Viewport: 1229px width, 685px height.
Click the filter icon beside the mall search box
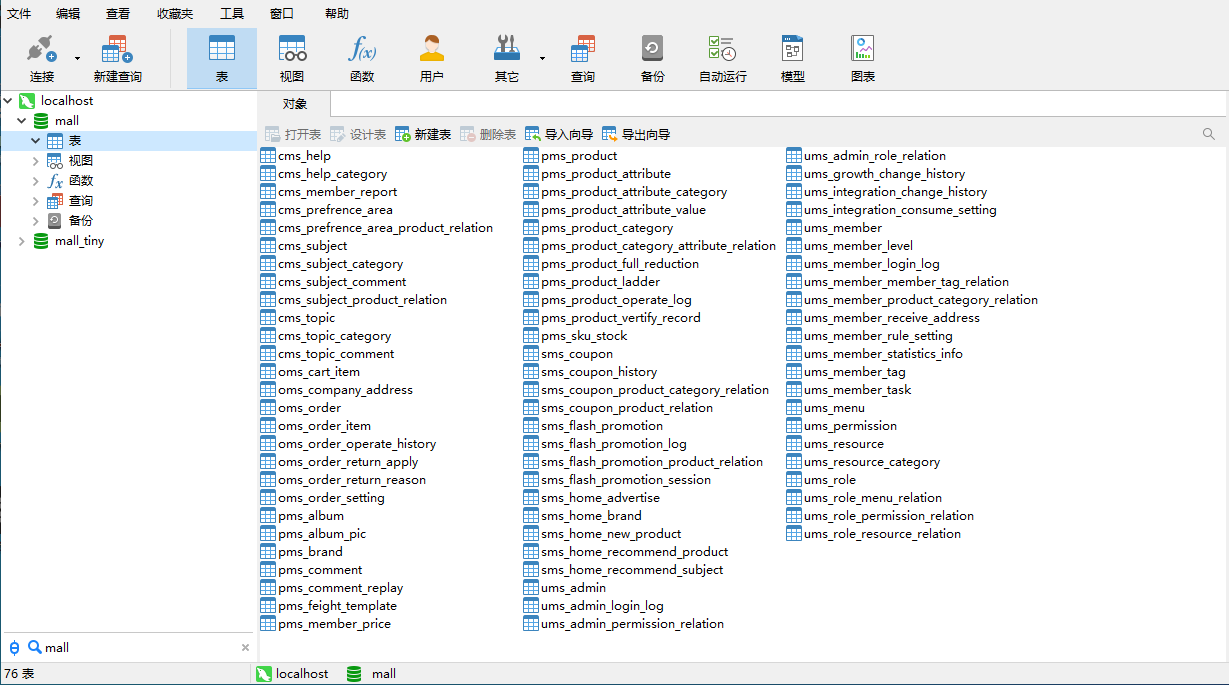pyautogui.click(x=14, y=648)
